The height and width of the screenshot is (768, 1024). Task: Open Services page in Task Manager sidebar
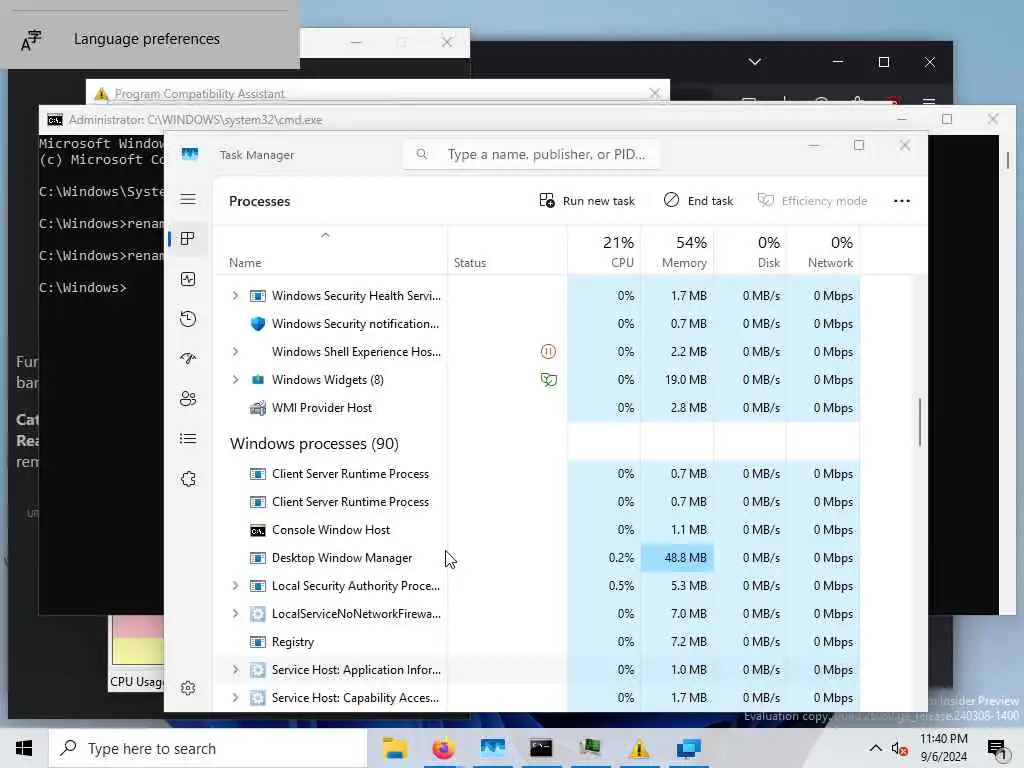188,479
